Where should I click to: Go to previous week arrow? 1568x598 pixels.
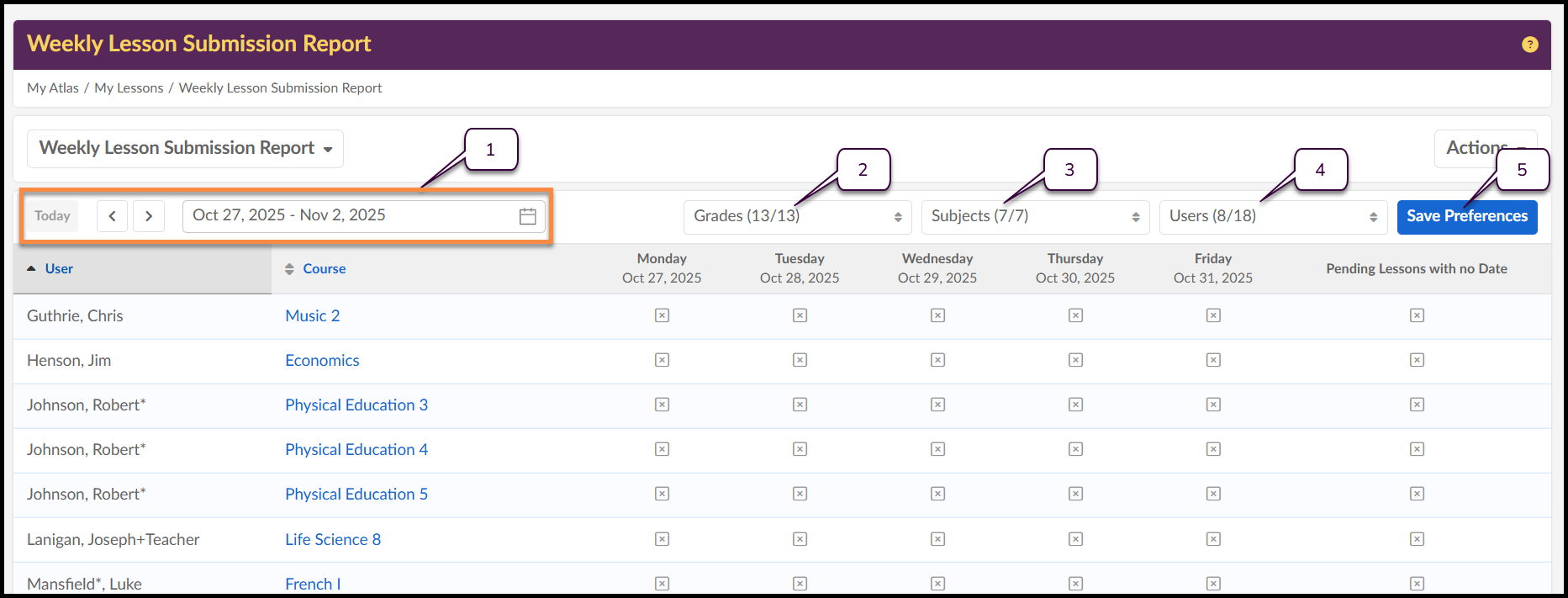point(113,216)
